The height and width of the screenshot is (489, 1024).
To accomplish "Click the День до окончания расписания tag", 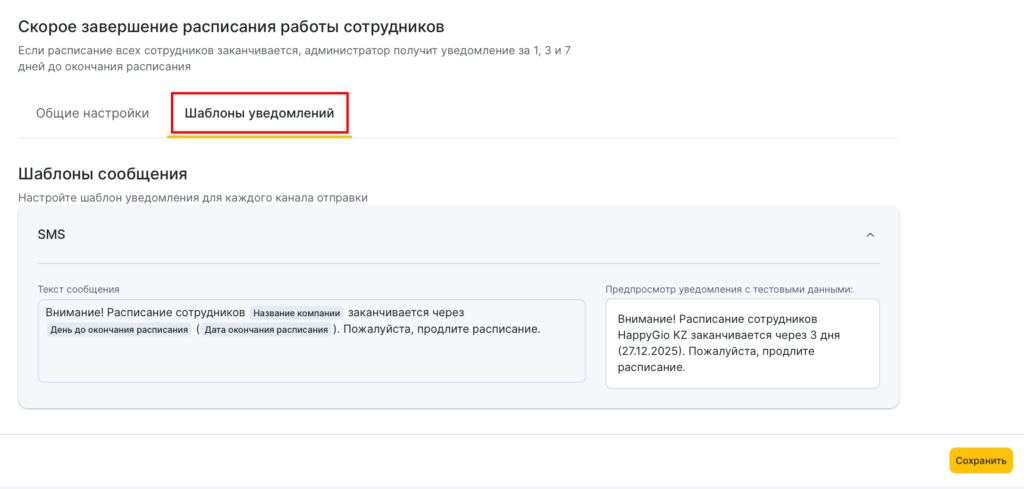I will (x=118, y=330).
